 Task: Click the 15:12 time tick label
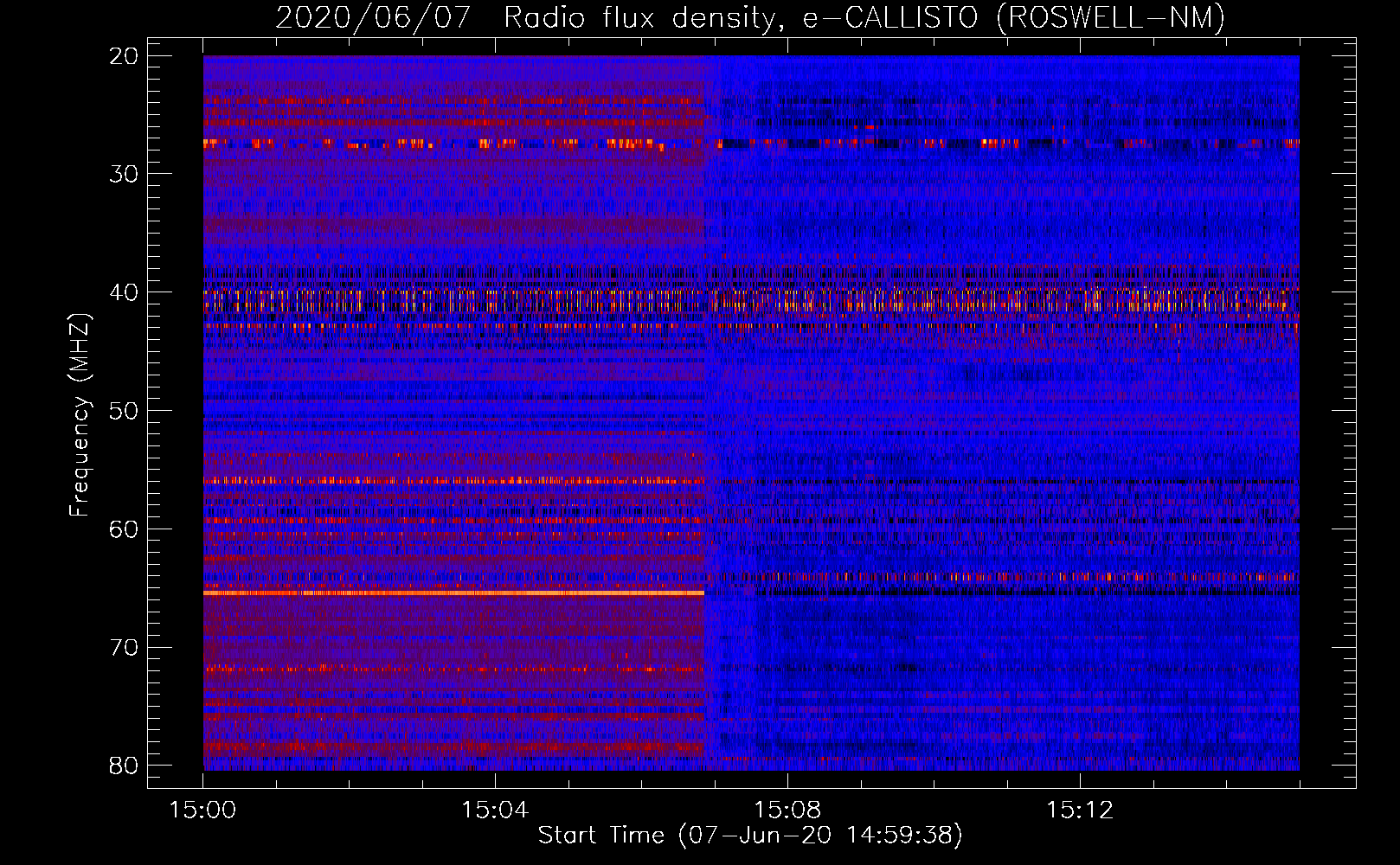[x=1079, y=810]
